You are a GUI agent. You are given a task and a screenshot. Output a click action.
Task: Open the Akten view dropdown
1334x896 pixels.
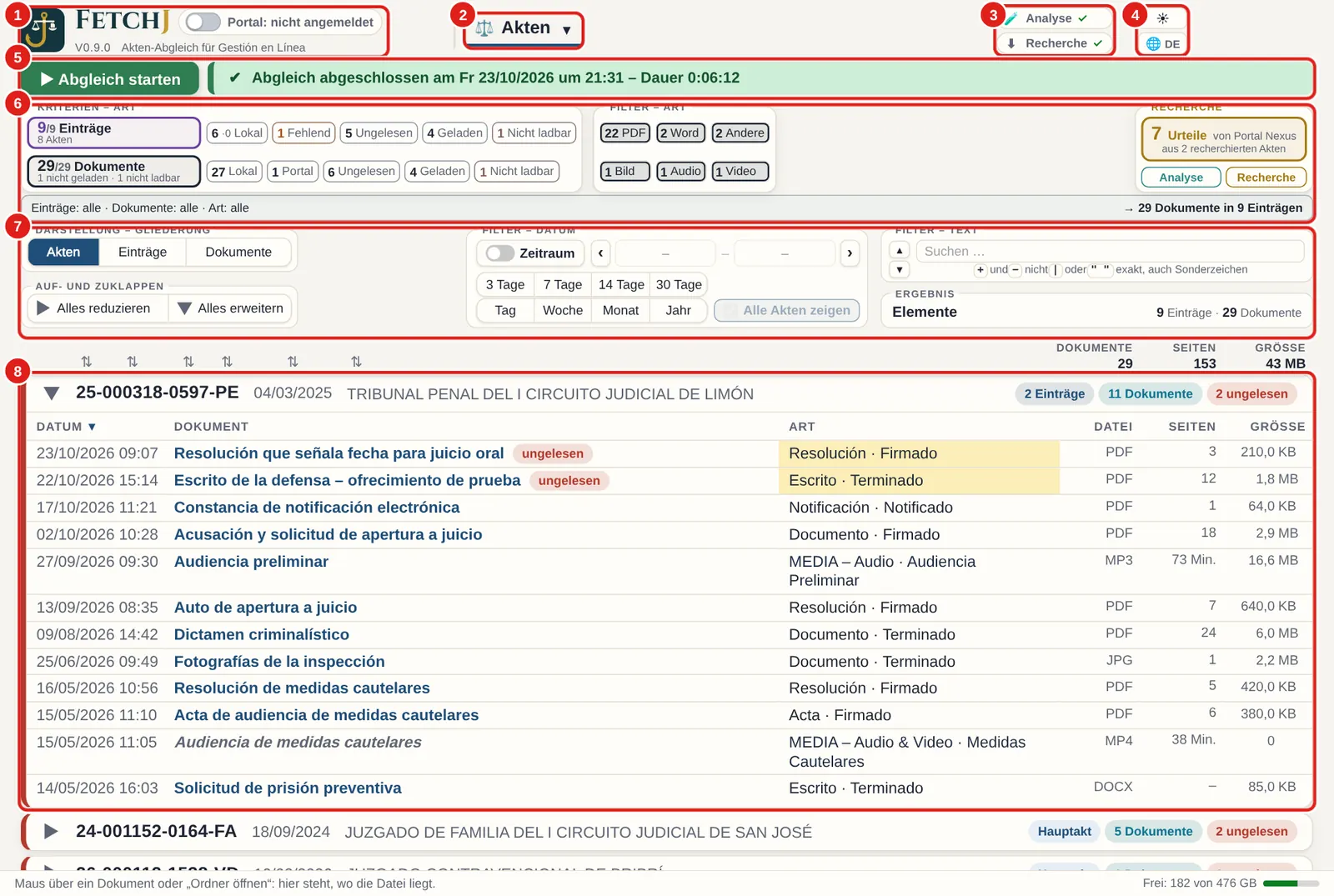(x=524, y=28)
